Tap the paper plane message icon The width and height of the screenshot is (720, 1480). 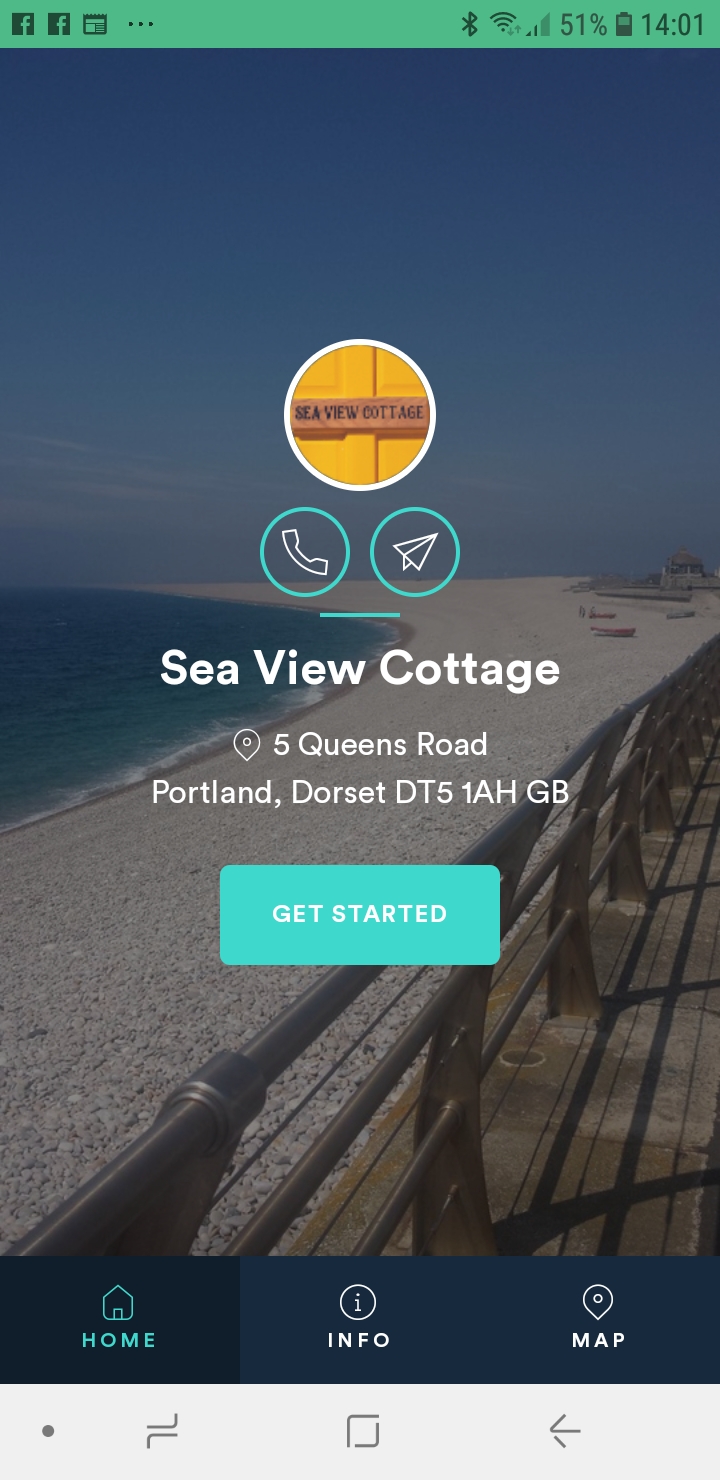[415, 552]
